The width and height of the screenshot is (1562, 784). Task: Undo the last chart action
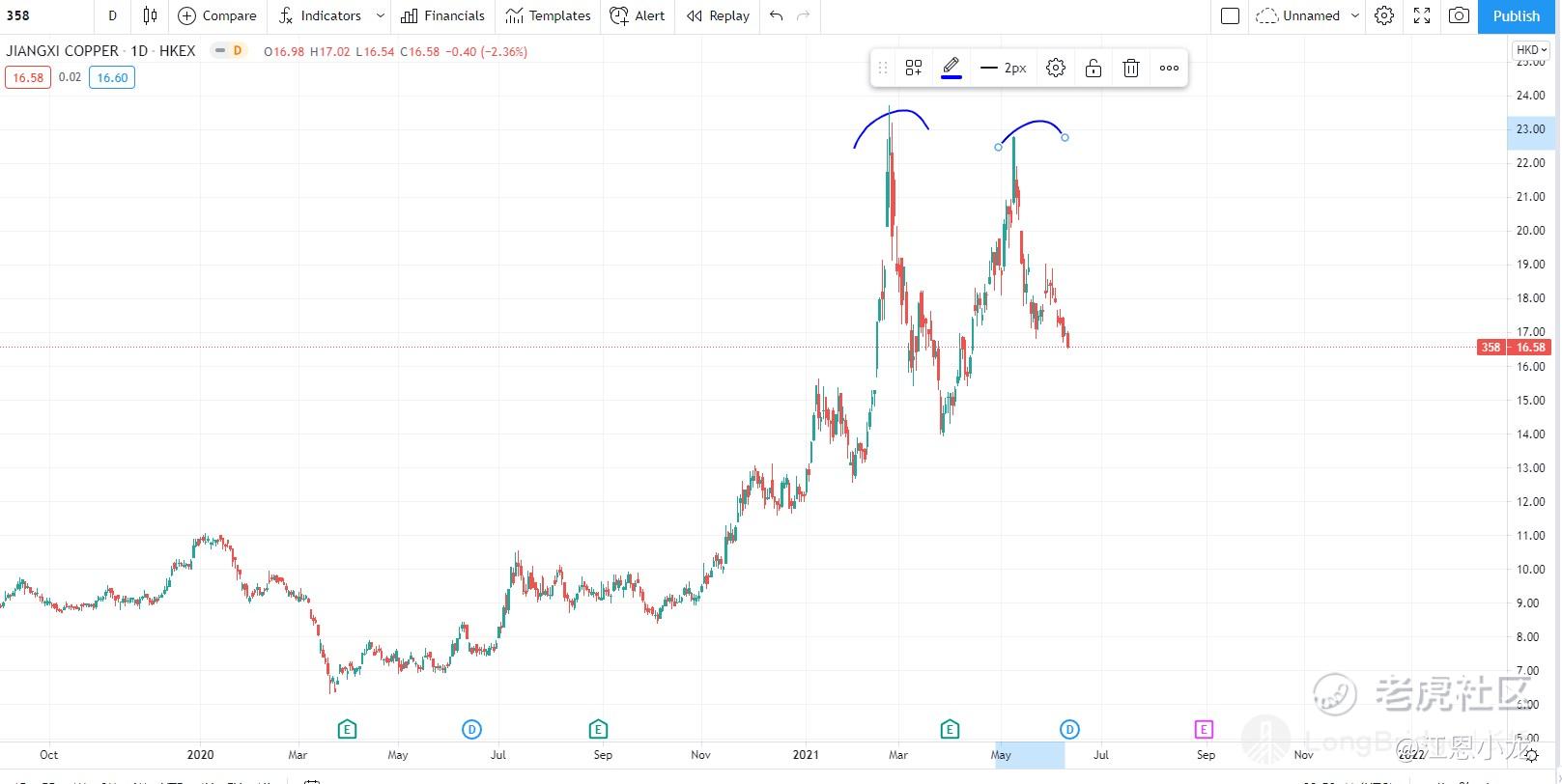click(777, 15)
